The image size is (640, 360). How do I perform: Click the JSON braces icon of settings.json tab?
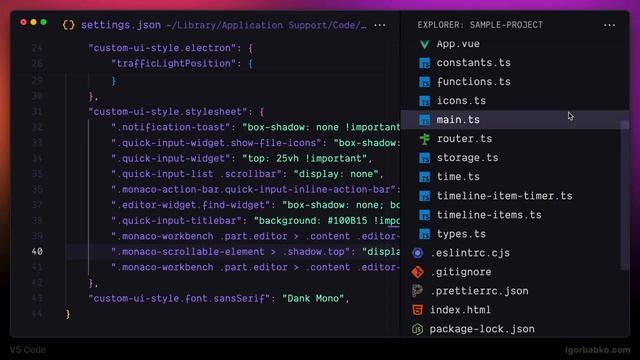pyautogui.click(x=69, y=25)
